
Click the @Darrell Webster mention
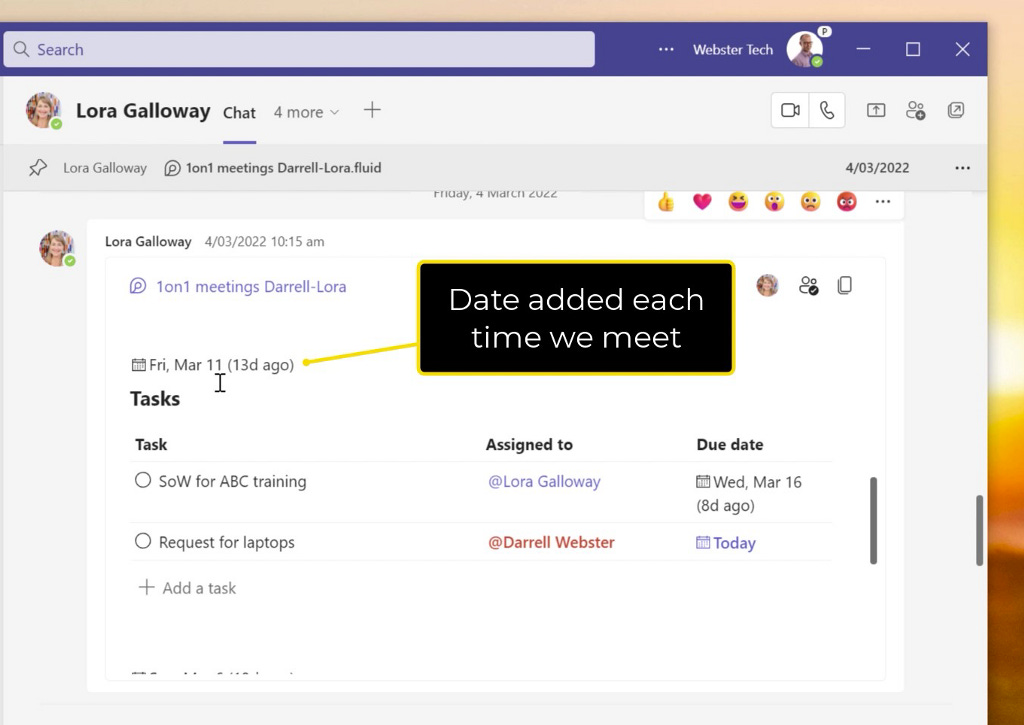551,542
